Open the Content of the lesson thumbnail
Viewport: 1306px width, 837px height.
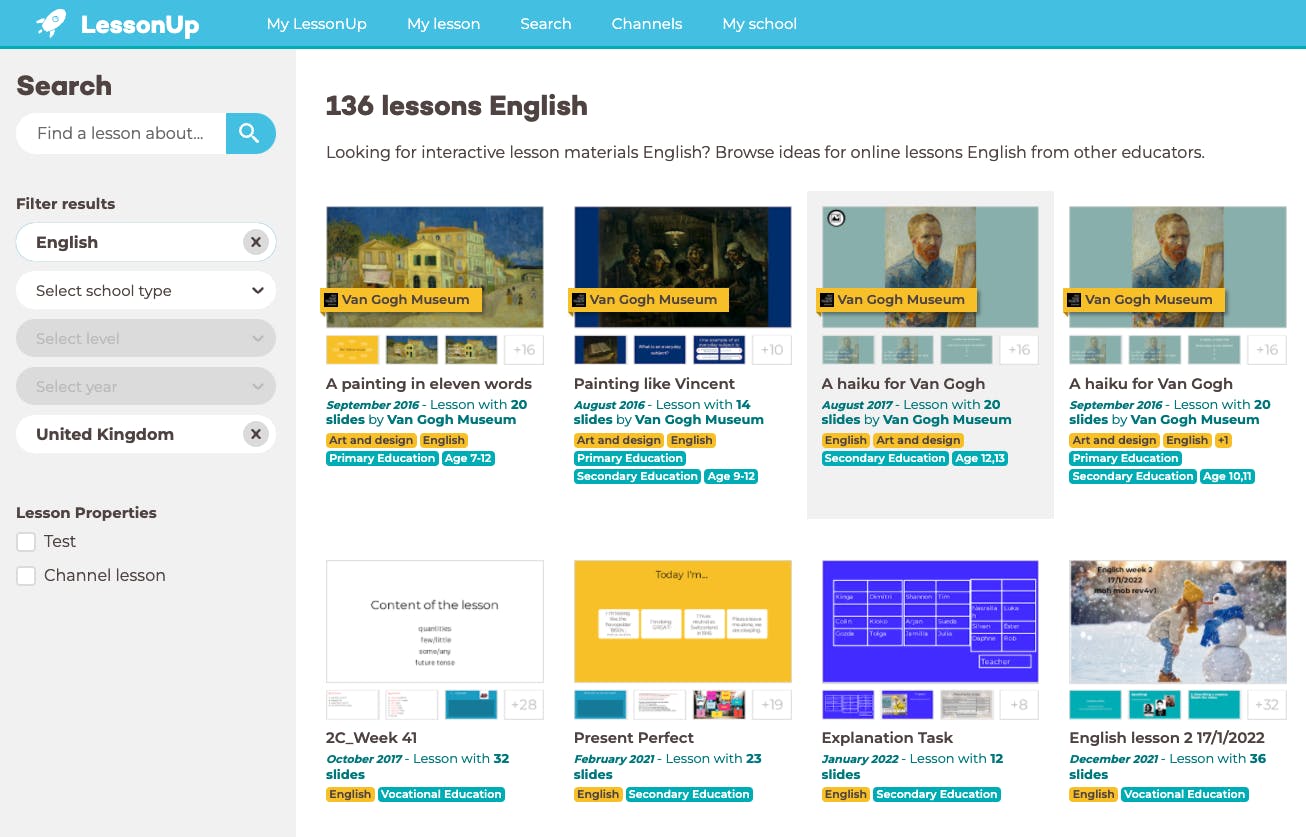[x=435, y=621]
